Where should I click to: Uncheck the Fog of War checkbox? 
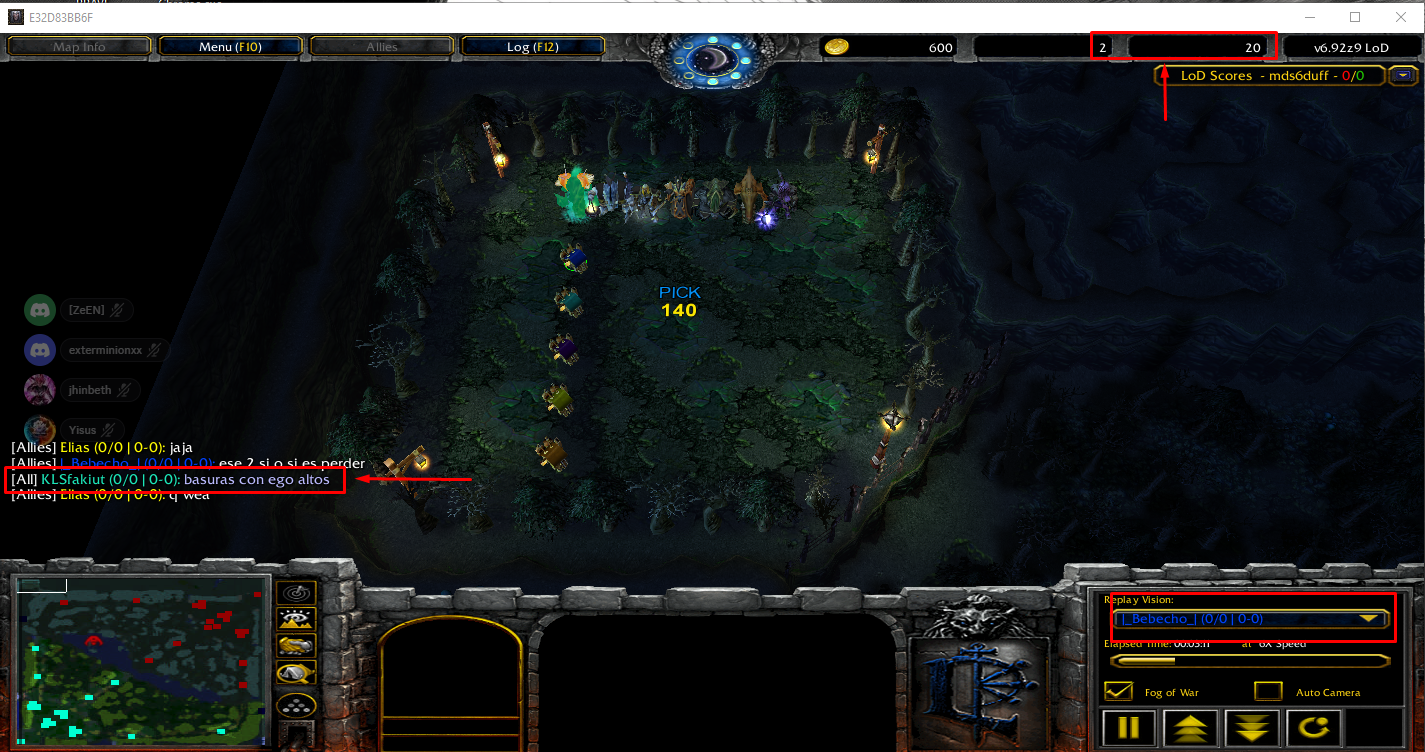point(1118,691)
